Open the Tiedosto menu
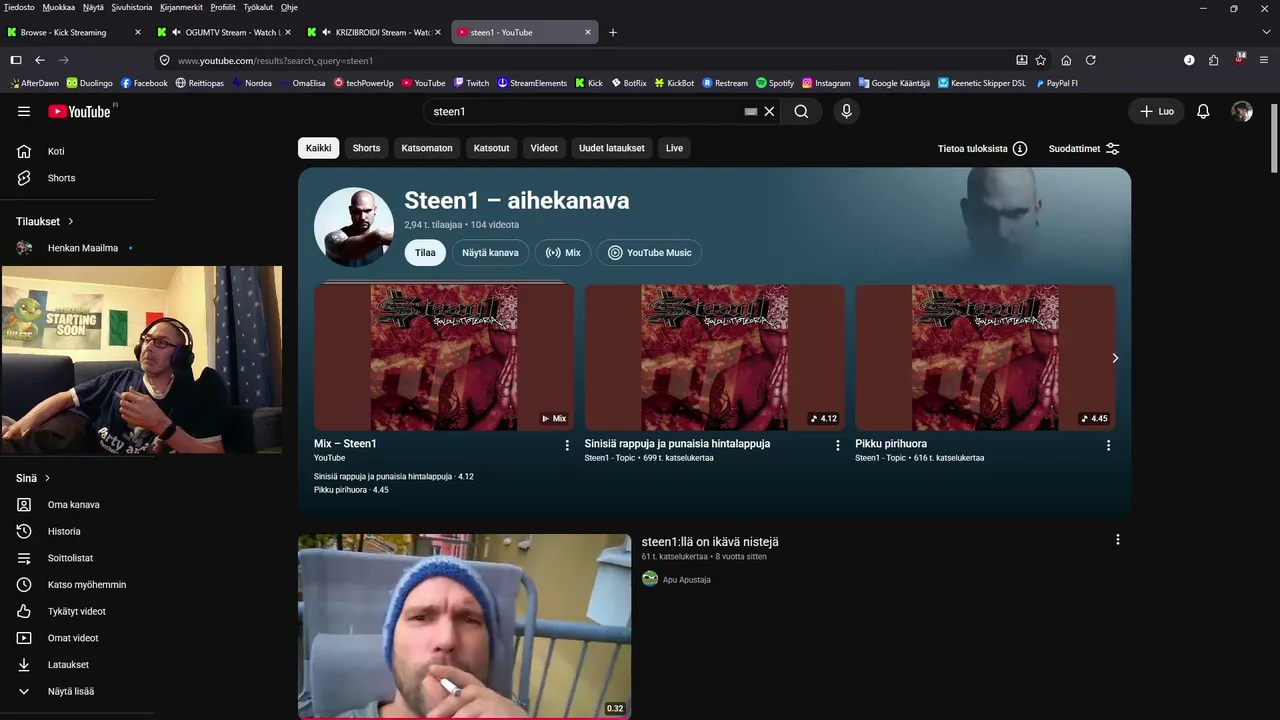Viewport: 1280px width, 720px height. (19, 7)
